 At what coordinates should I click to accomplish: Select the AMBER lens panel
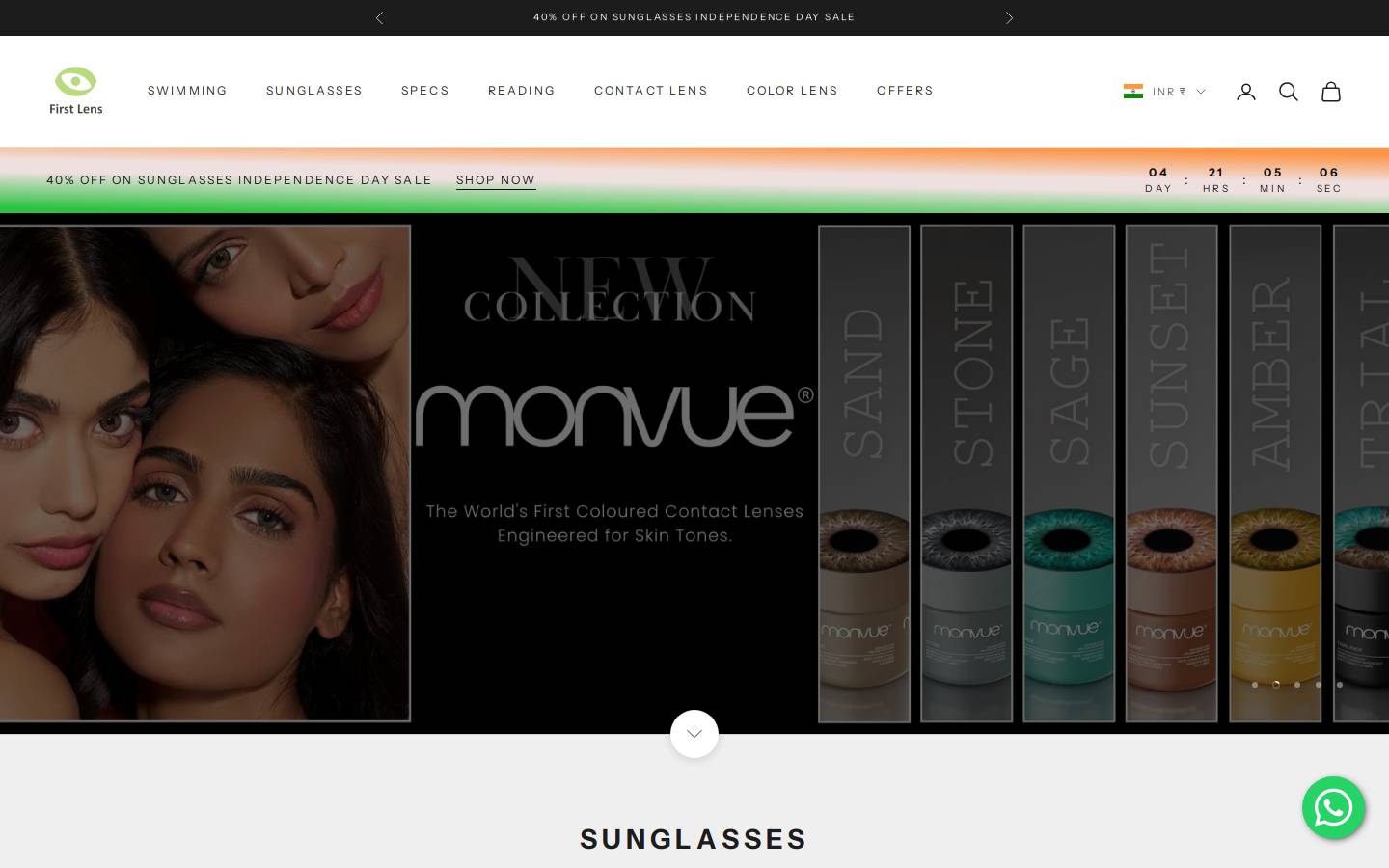click(x=1275, y=474)
